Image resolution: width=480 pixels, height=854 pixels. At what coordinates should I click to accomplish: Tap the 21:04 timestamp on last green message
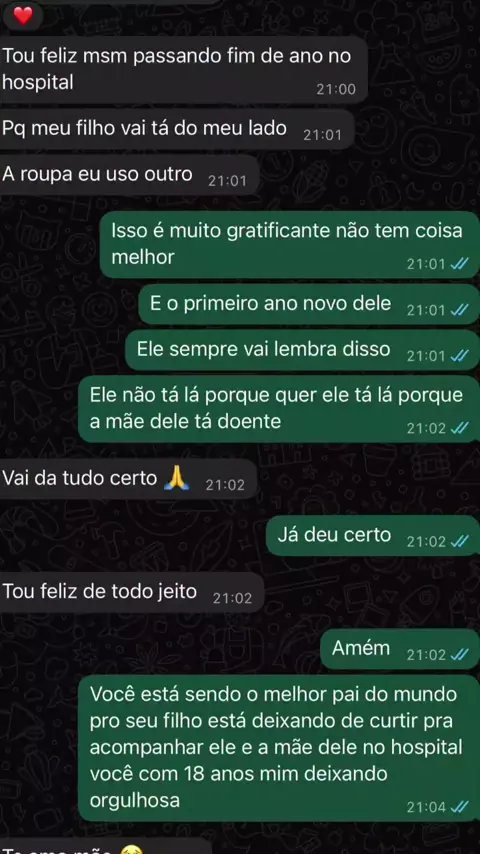click(x=426, y=807)
